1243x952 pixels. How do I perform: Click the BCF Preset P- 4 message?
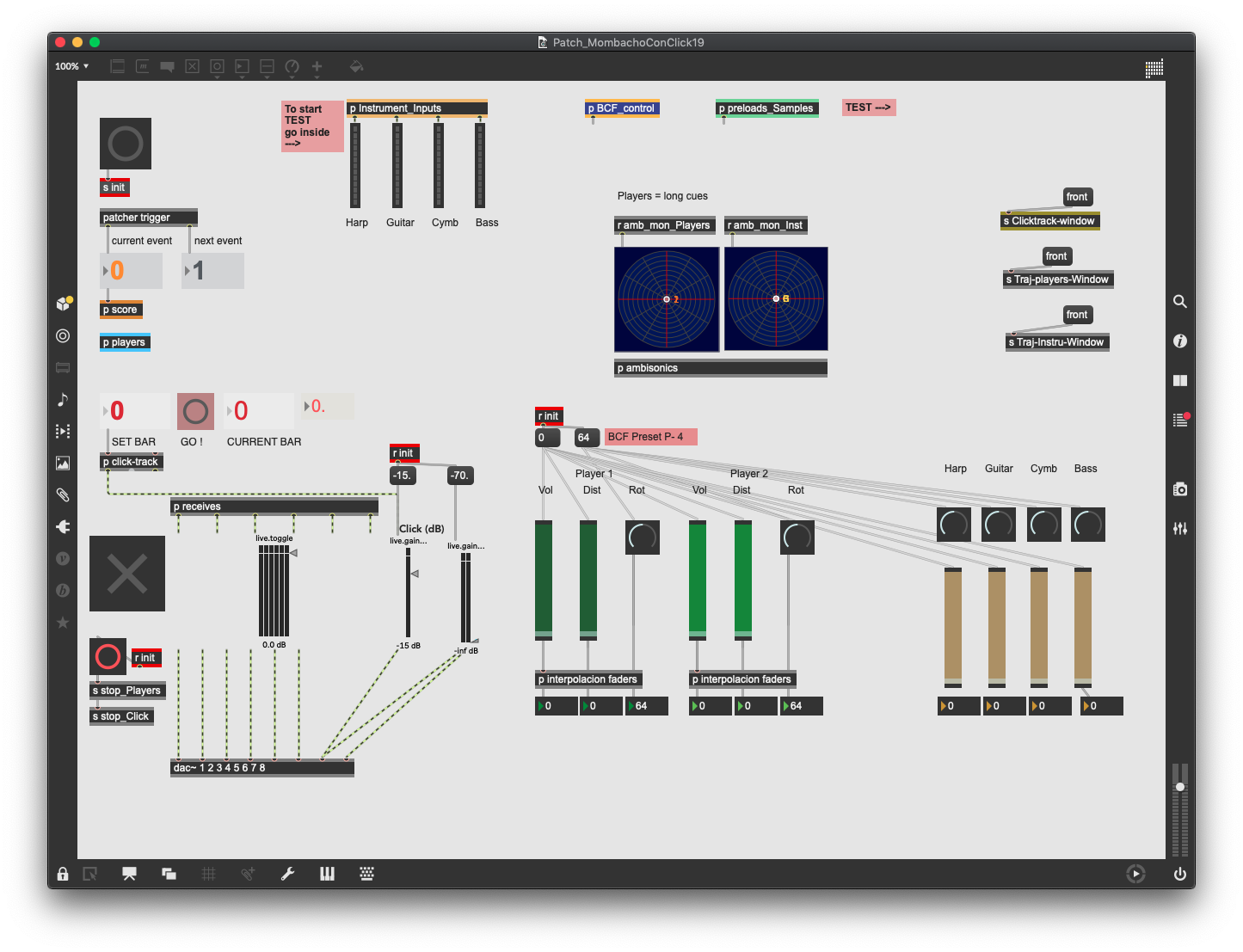(650, 436)
